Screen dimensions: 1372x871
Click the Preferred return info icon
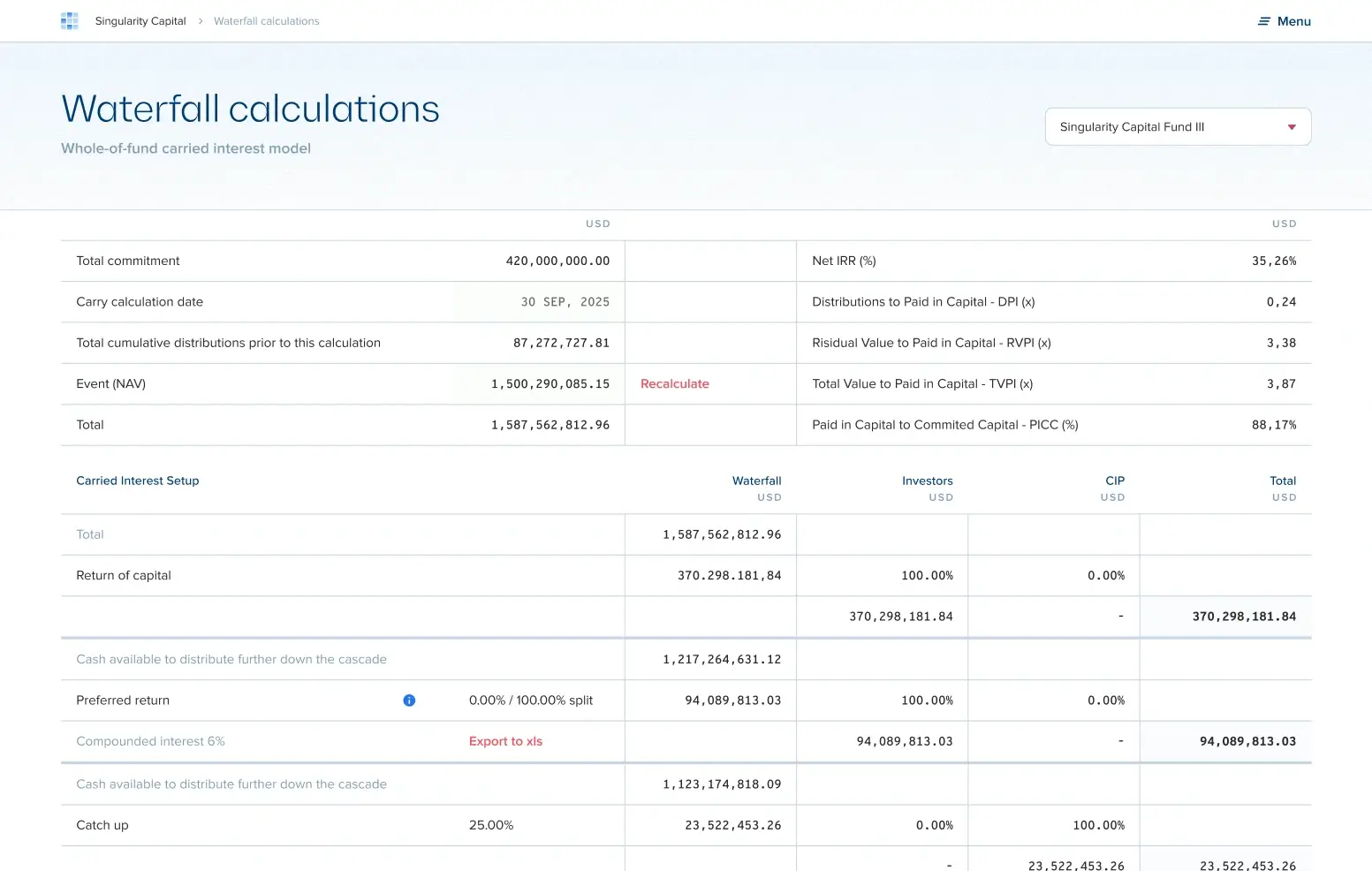pos(409,701)
